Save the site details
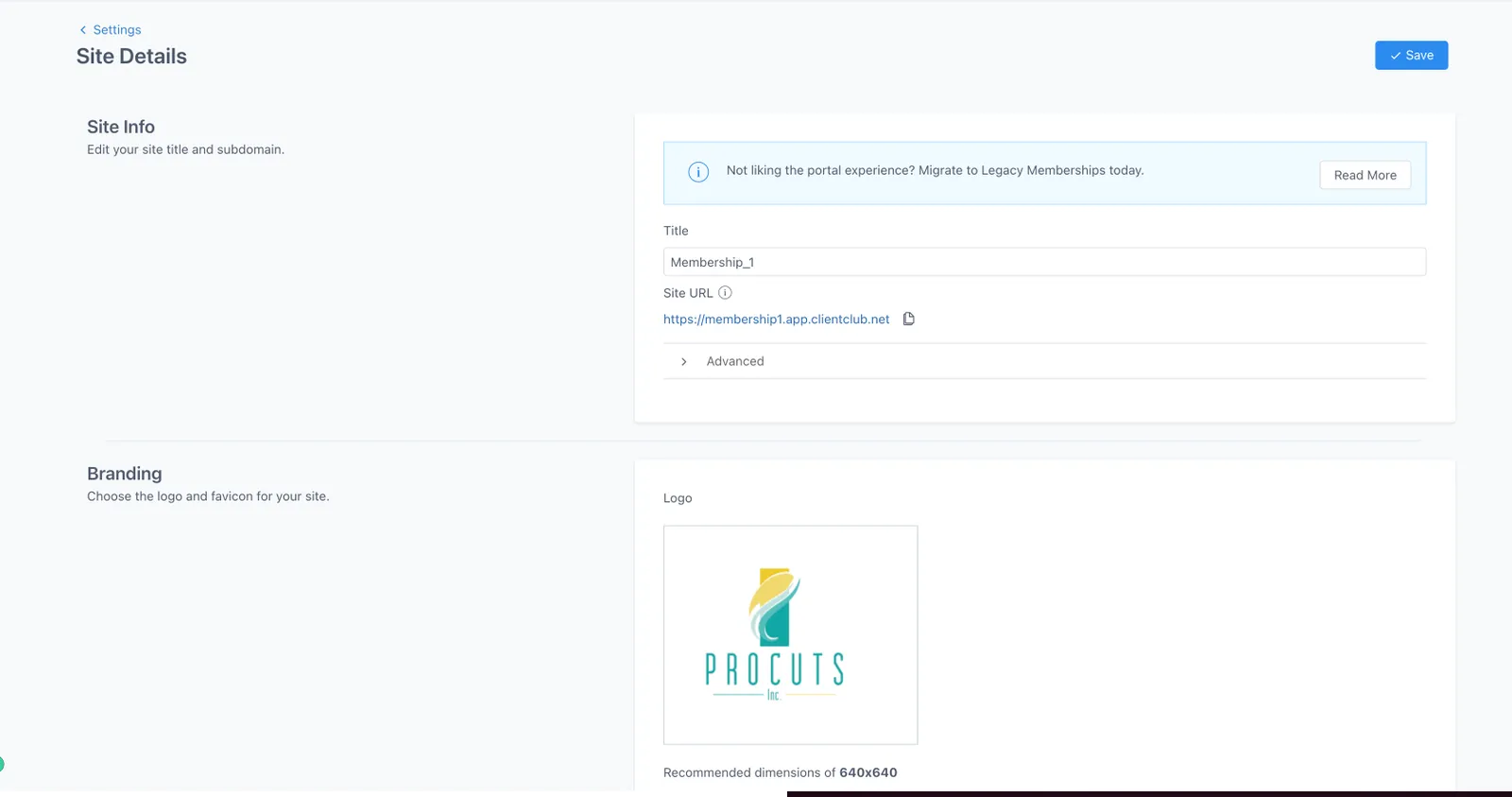This screenshot has width=1512, height=797. [x=1411, y=56]
